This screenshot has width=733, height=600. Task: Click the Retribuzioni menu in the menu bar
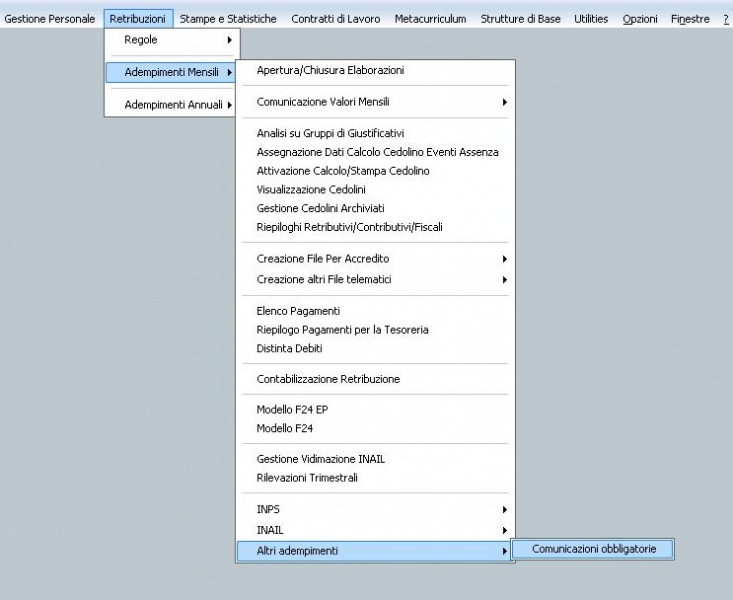[x=138, y=19]
